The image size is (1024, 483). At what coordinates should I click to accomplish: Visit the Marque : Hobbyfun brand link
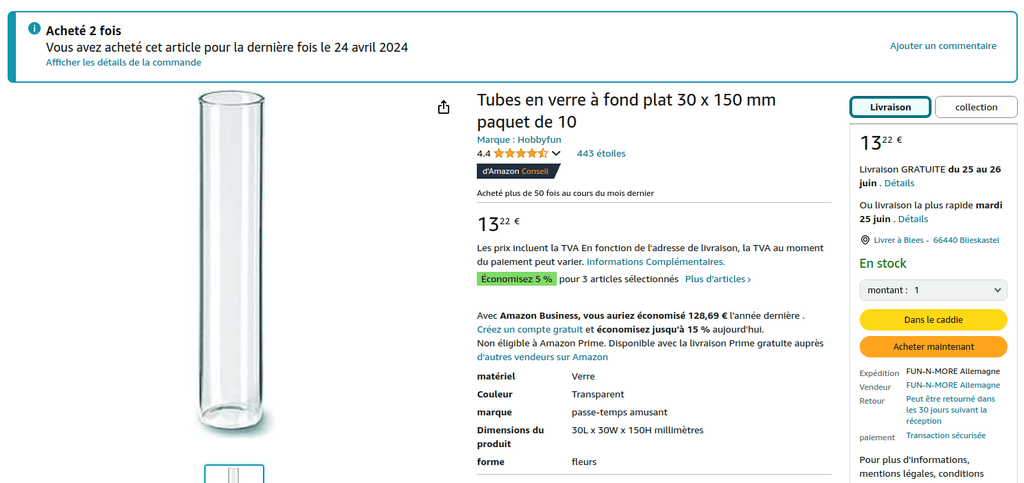[519, 140]
